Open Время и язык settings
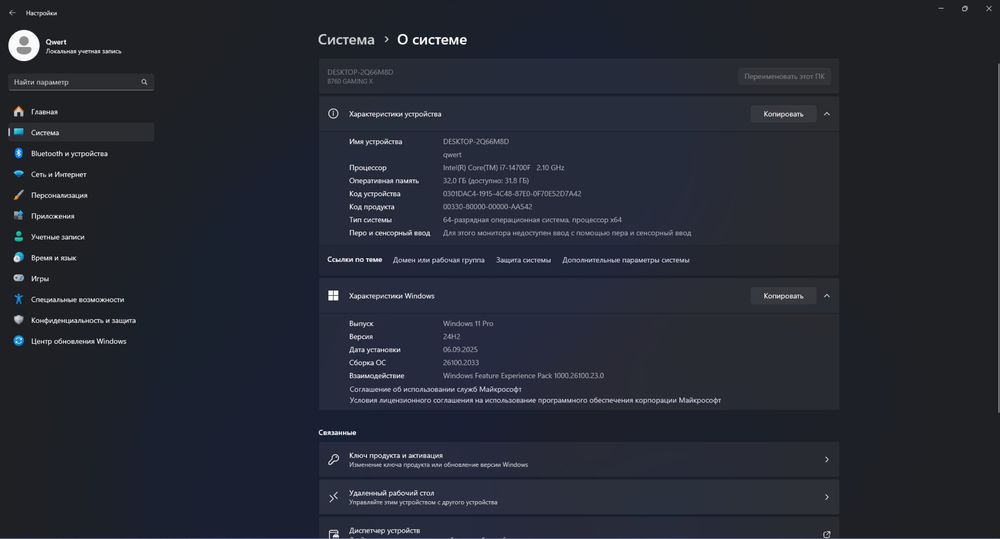The height and width of the screenshot is (539, 1000). click(81, 258)
